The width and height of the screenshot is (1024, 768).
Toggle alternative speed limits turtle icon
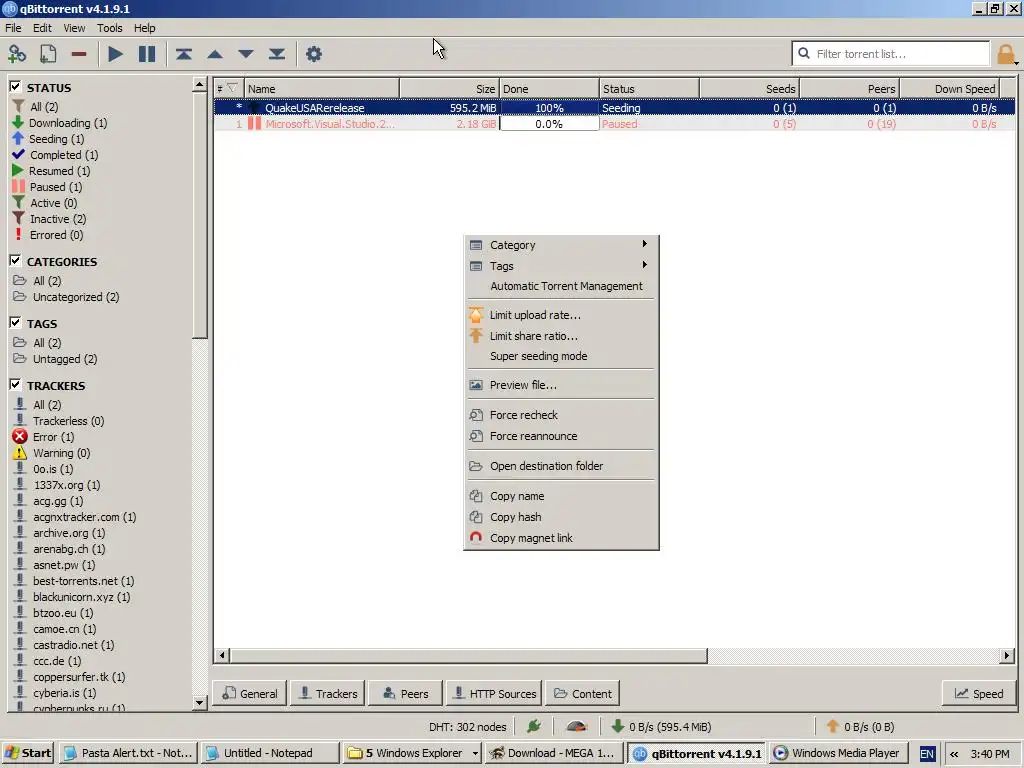coord(576,726)
